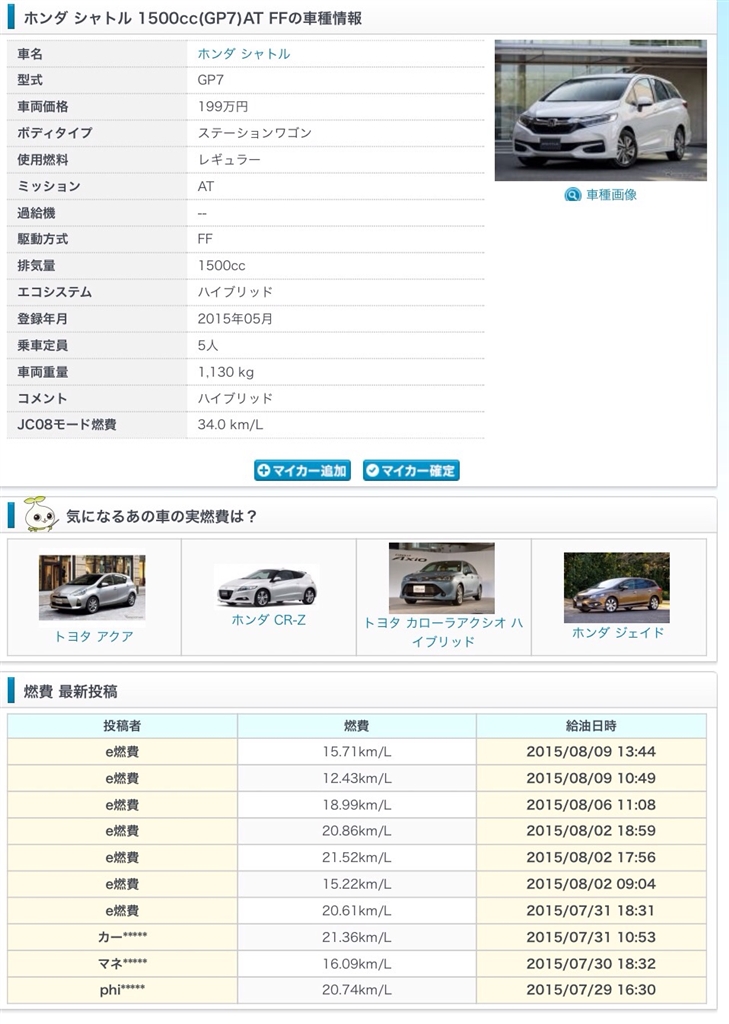729x1024 pixels.
Task: Open the ホンダ CR-Z link
Action: click(268, 620)
